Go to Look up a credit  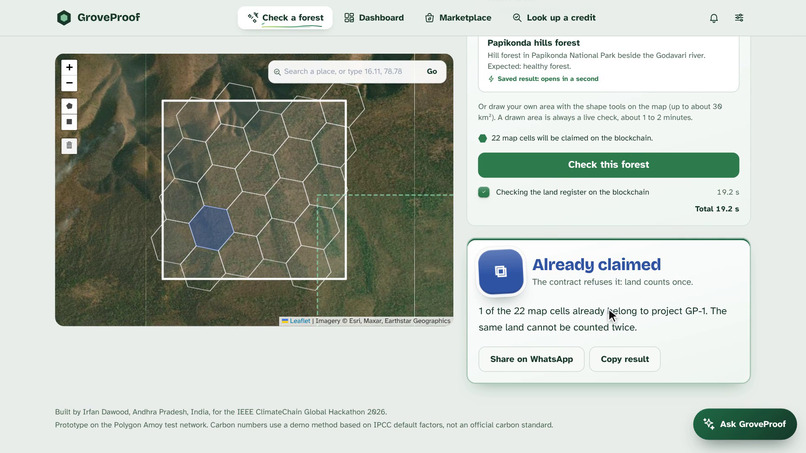click(554, 17)
